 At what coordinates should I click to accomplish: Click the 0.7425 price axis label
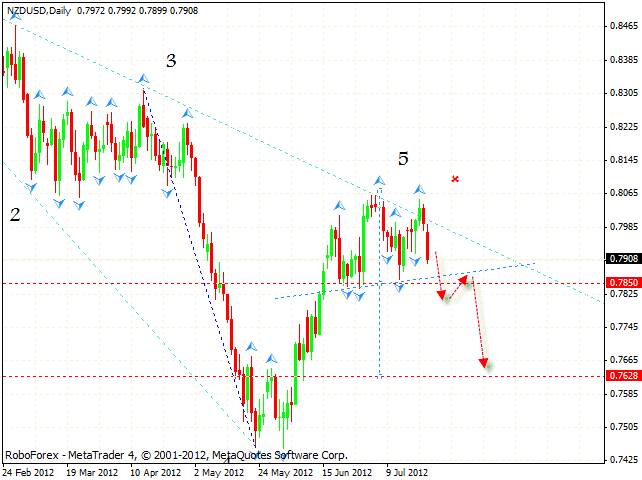click(621, 459)
